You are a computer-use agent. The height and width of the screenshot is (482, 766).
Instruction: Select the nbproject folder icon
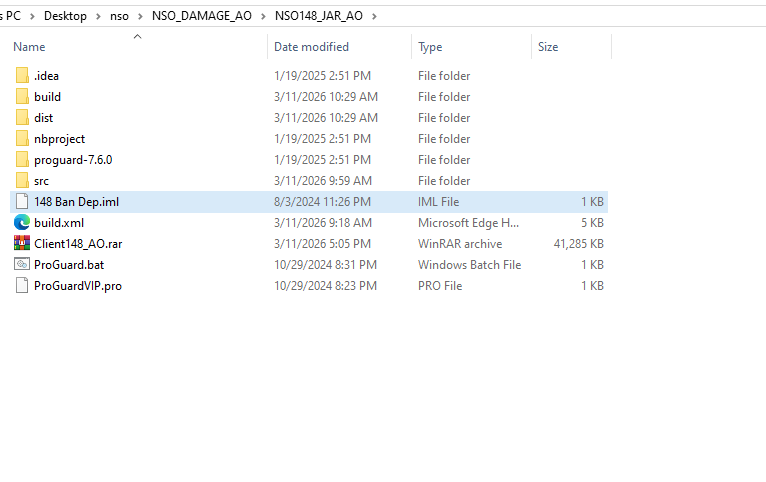22,139
